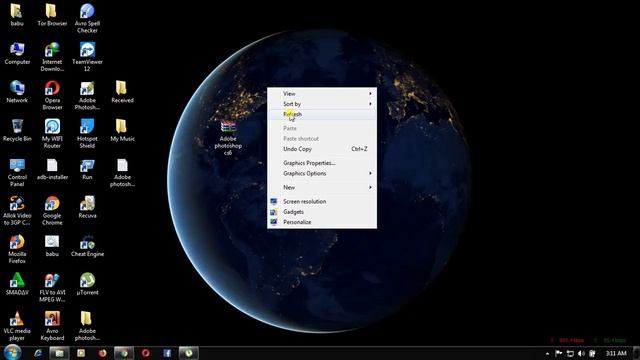Select the Received folder on desktop
This screenshot has width=640, height=360.
pyautogui.click(x=122, y=91)
